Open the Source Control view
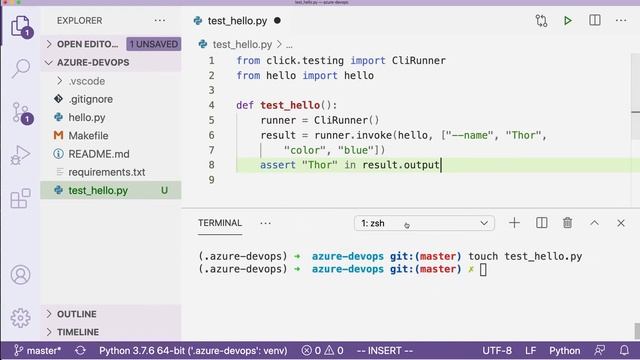 pos(21,113)
